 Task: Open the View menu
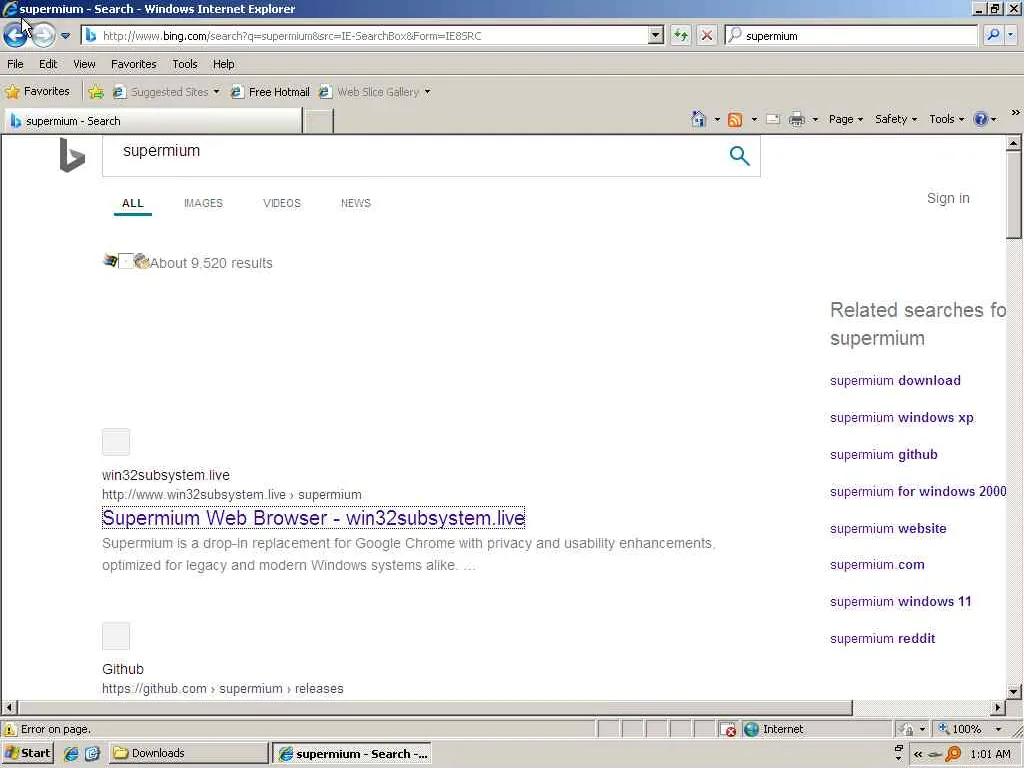click(x=84, y=64)
